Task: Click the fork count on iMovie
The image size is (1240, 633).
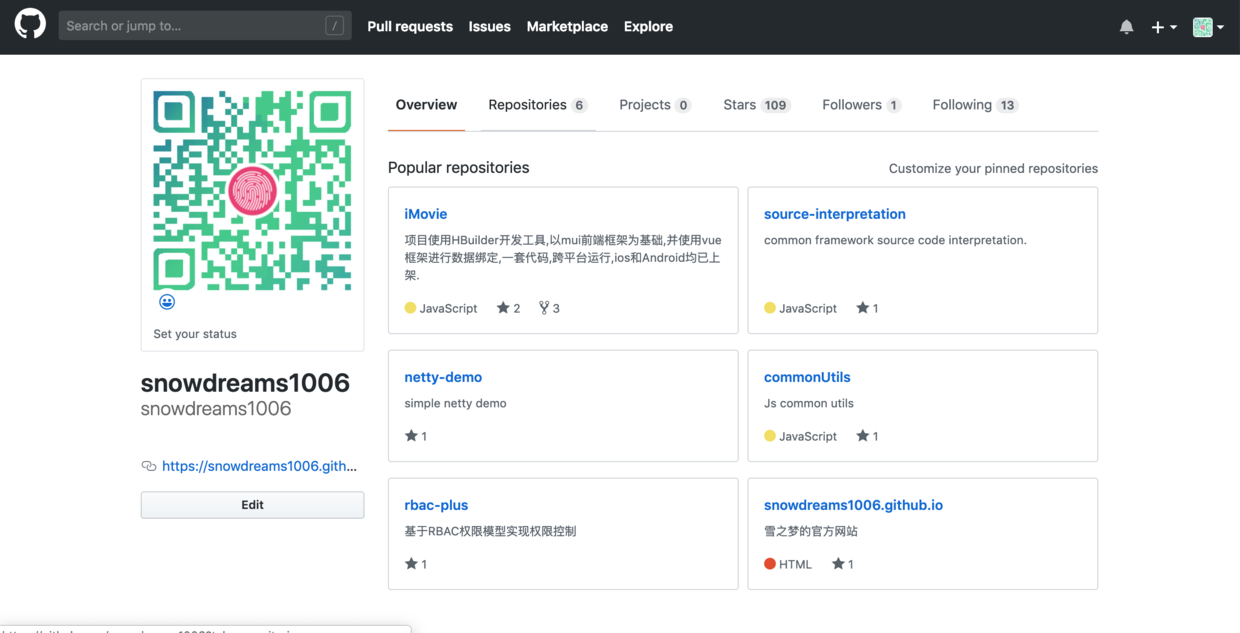Action: coord(549,308)
